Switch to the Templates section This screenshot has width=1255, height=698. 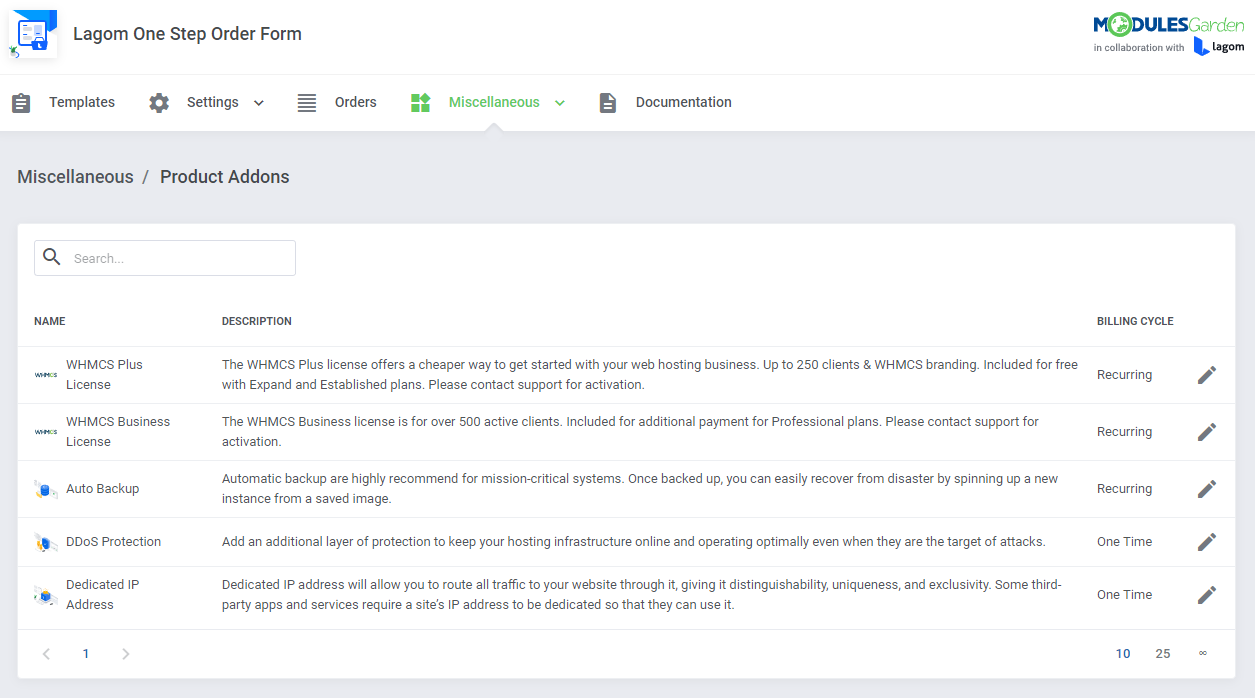coord(81,101)
